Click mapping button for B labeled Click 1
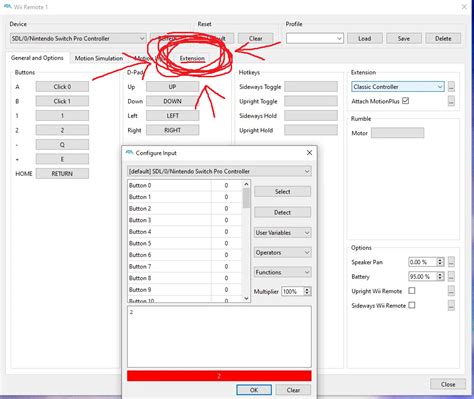This screenshot has height=399, width=474. click(x=62, y=101)
